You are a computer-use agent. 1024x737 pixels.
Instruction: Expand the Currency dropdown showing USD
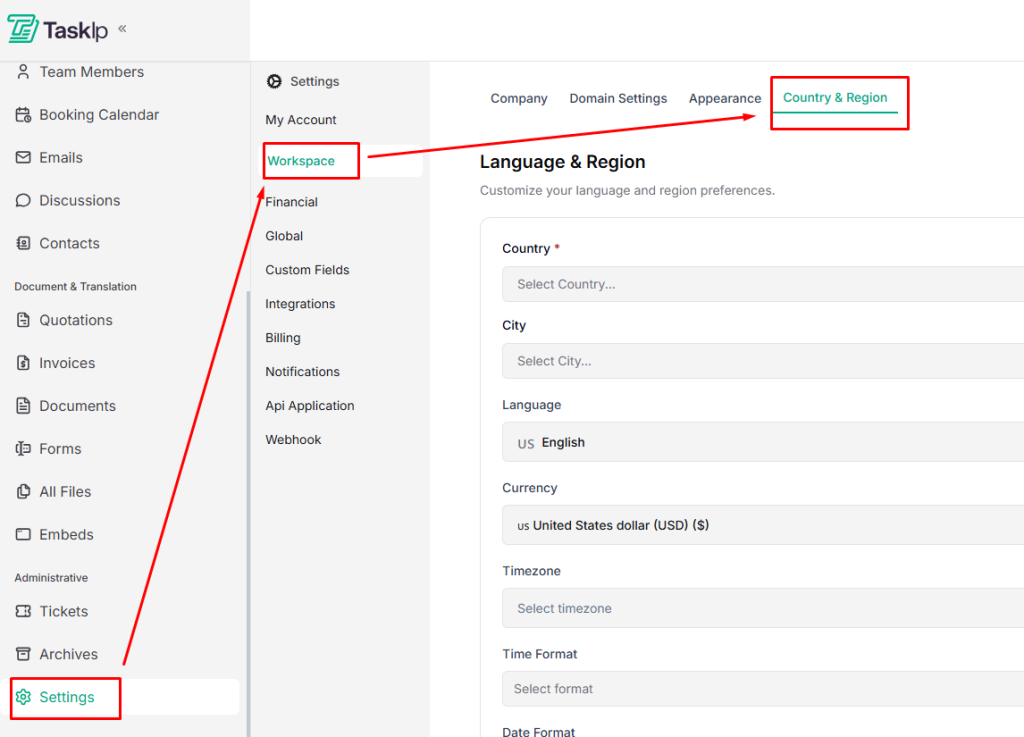coord(762,525)
